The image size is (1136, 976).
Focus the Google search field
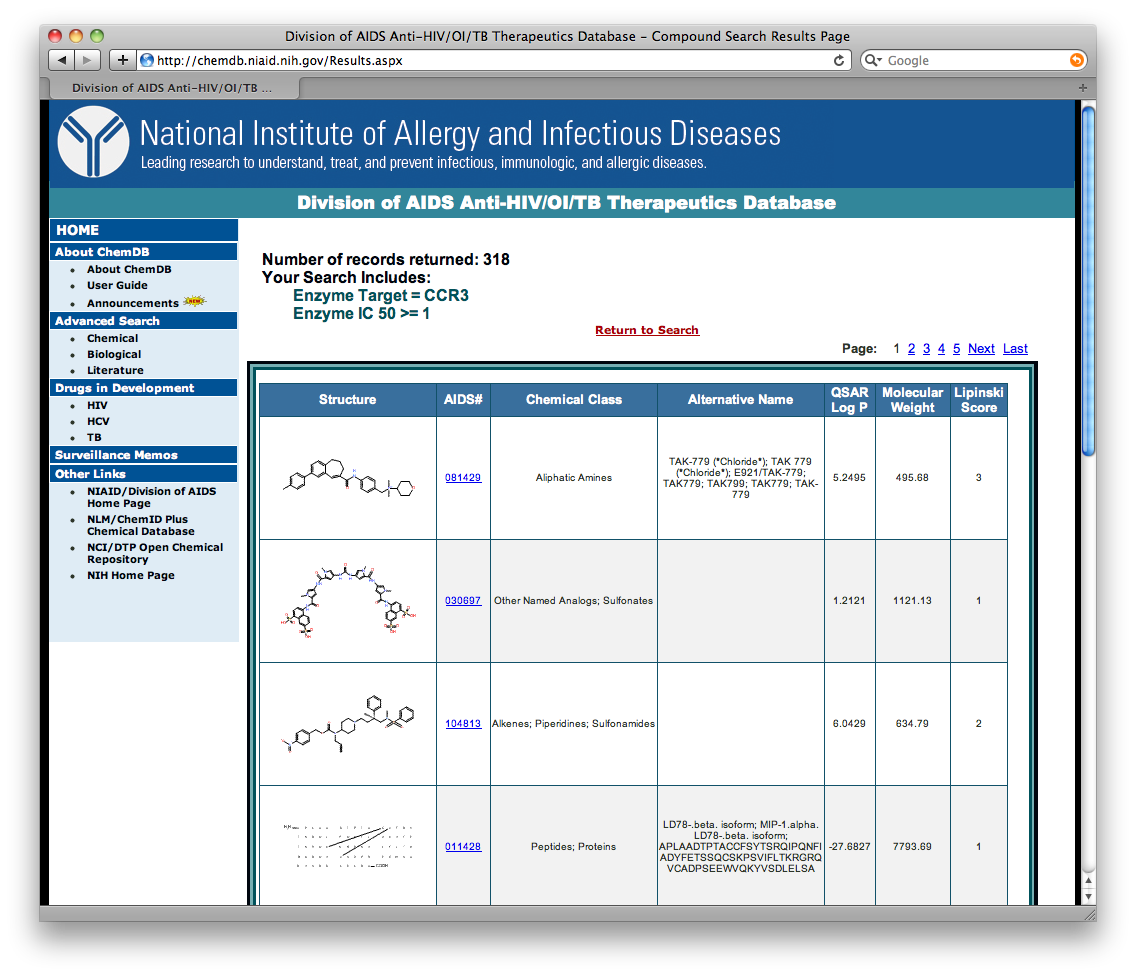(x=976, y=61)
